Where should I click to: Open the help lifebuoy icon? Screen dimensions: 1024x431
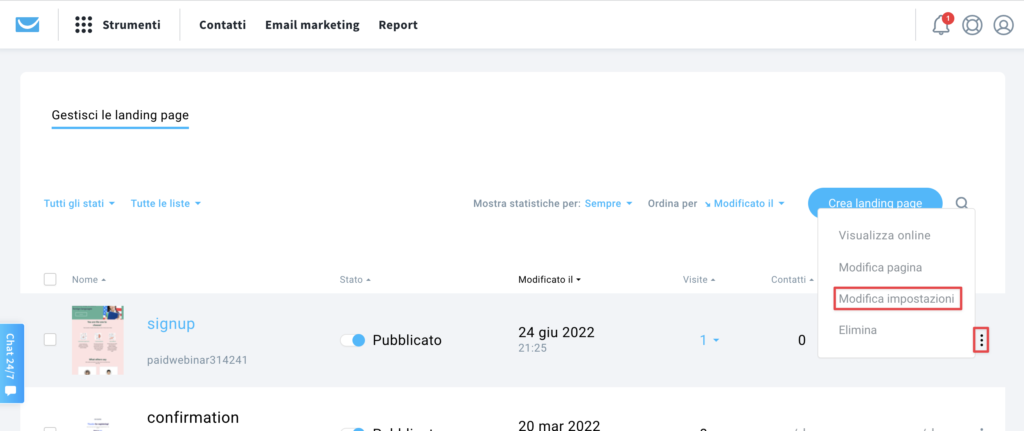pyautogui.click(x=972, y=25)
